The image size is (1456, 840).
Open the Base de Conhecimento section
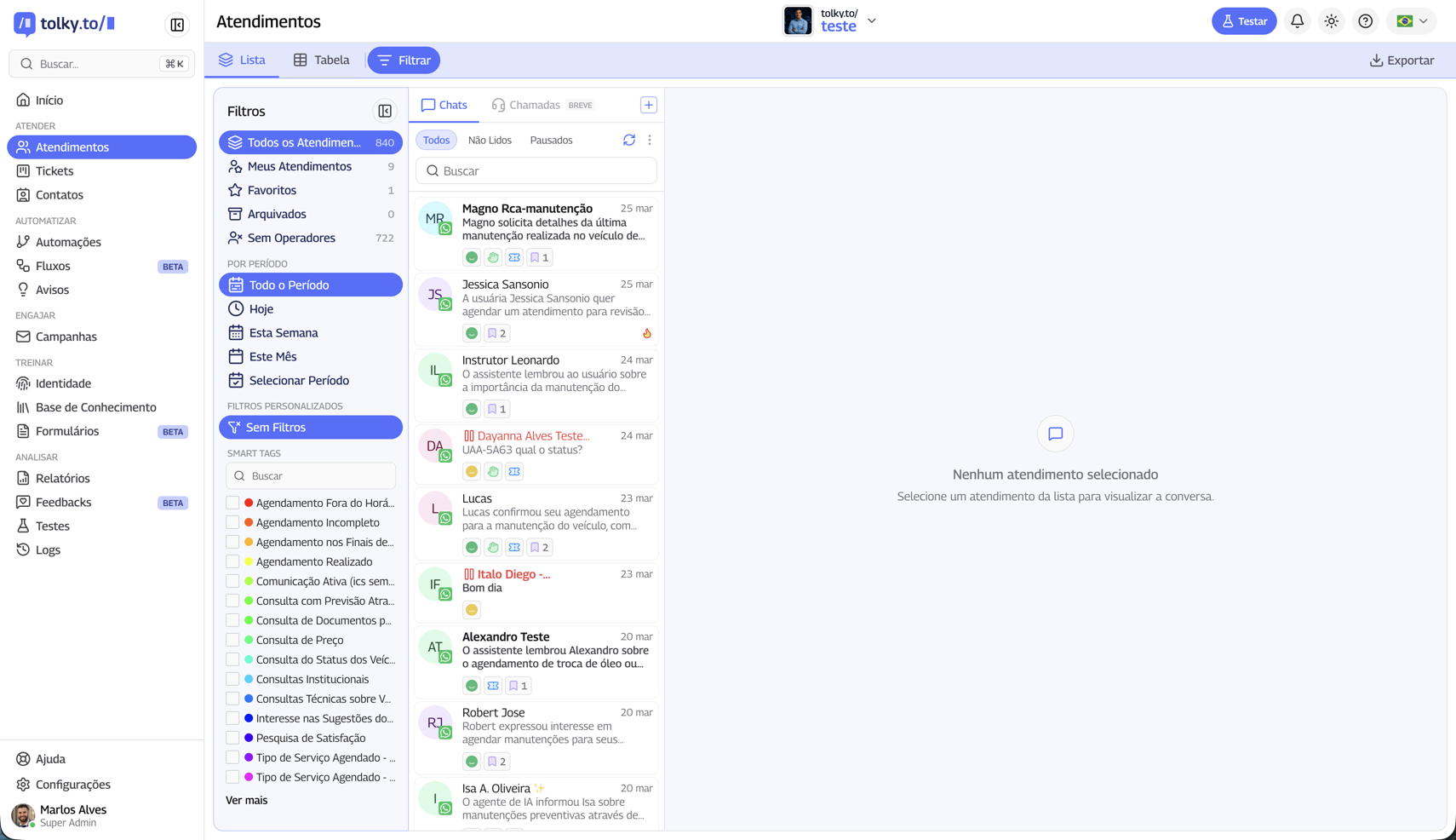coord(96,406)
